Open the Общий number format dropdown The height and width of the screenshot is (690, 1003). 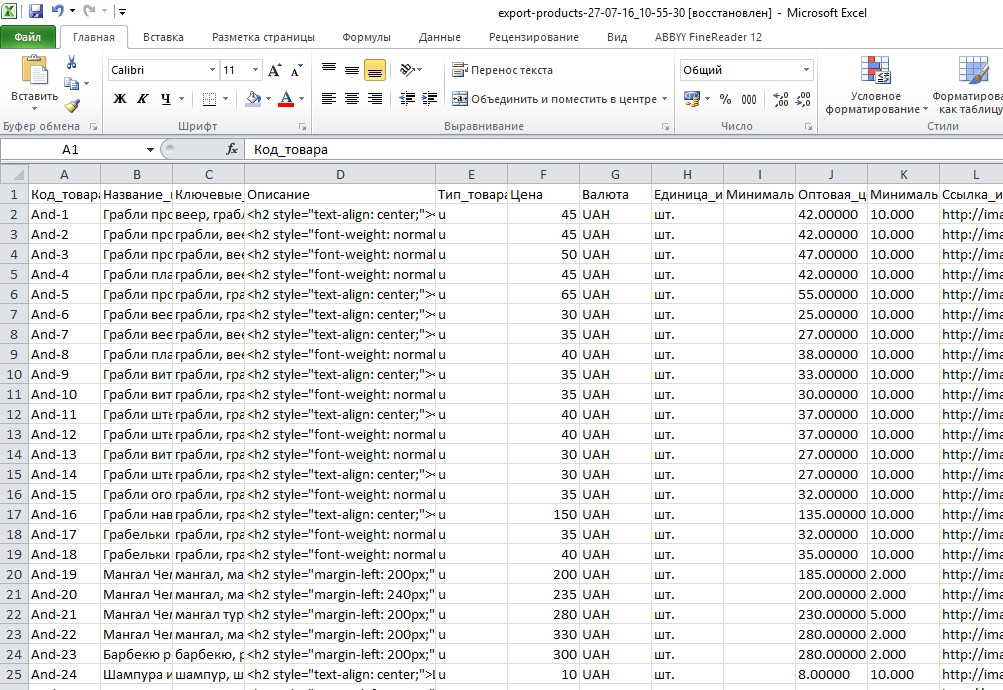click(806, 70)
